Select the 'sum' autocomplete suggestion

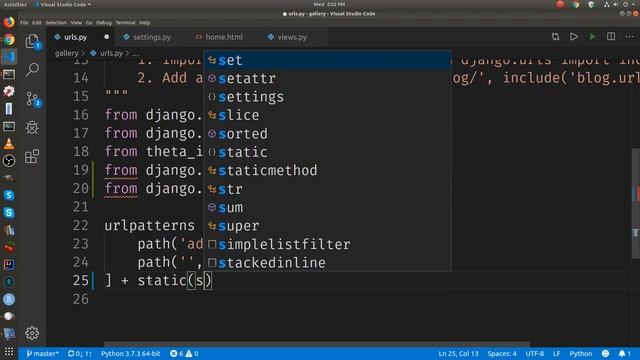(x=327, y=207)
